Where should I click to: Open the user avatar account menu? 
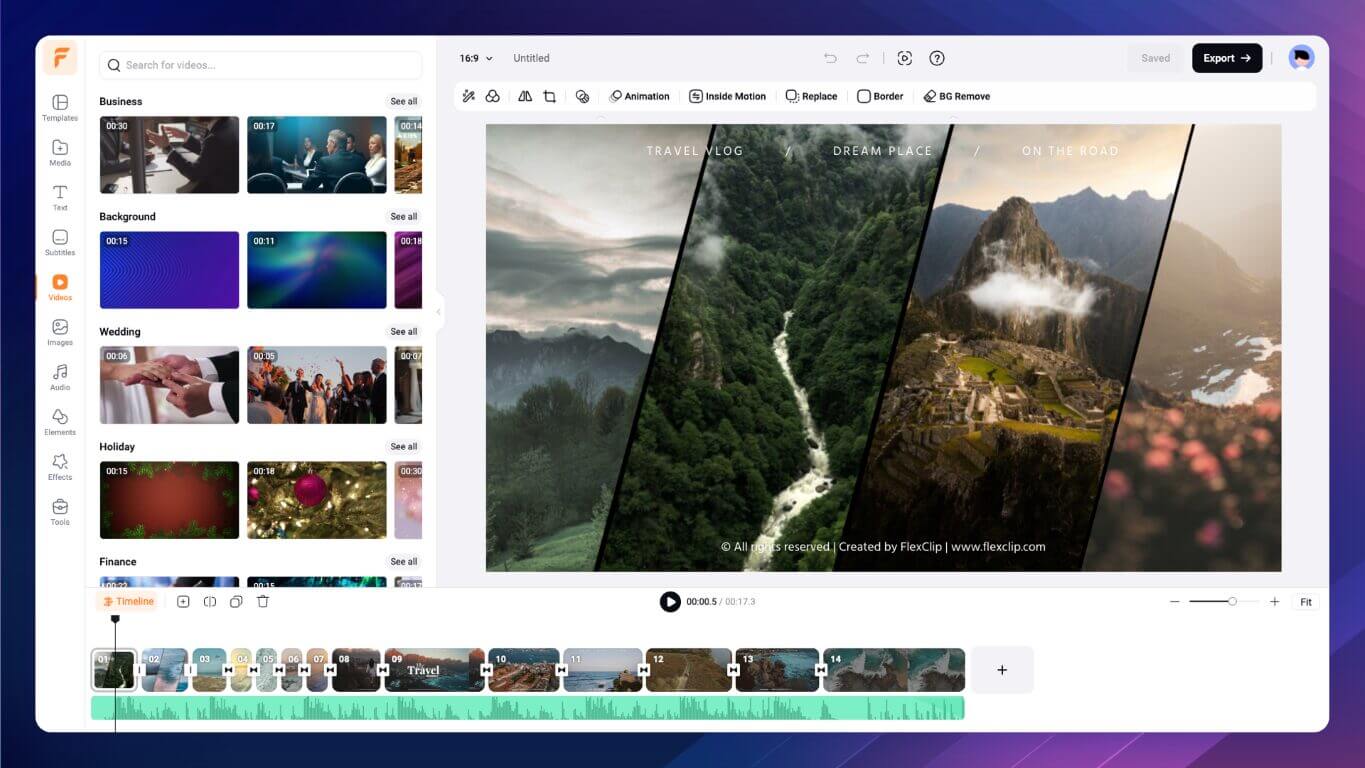click(x=1301, y=58)
